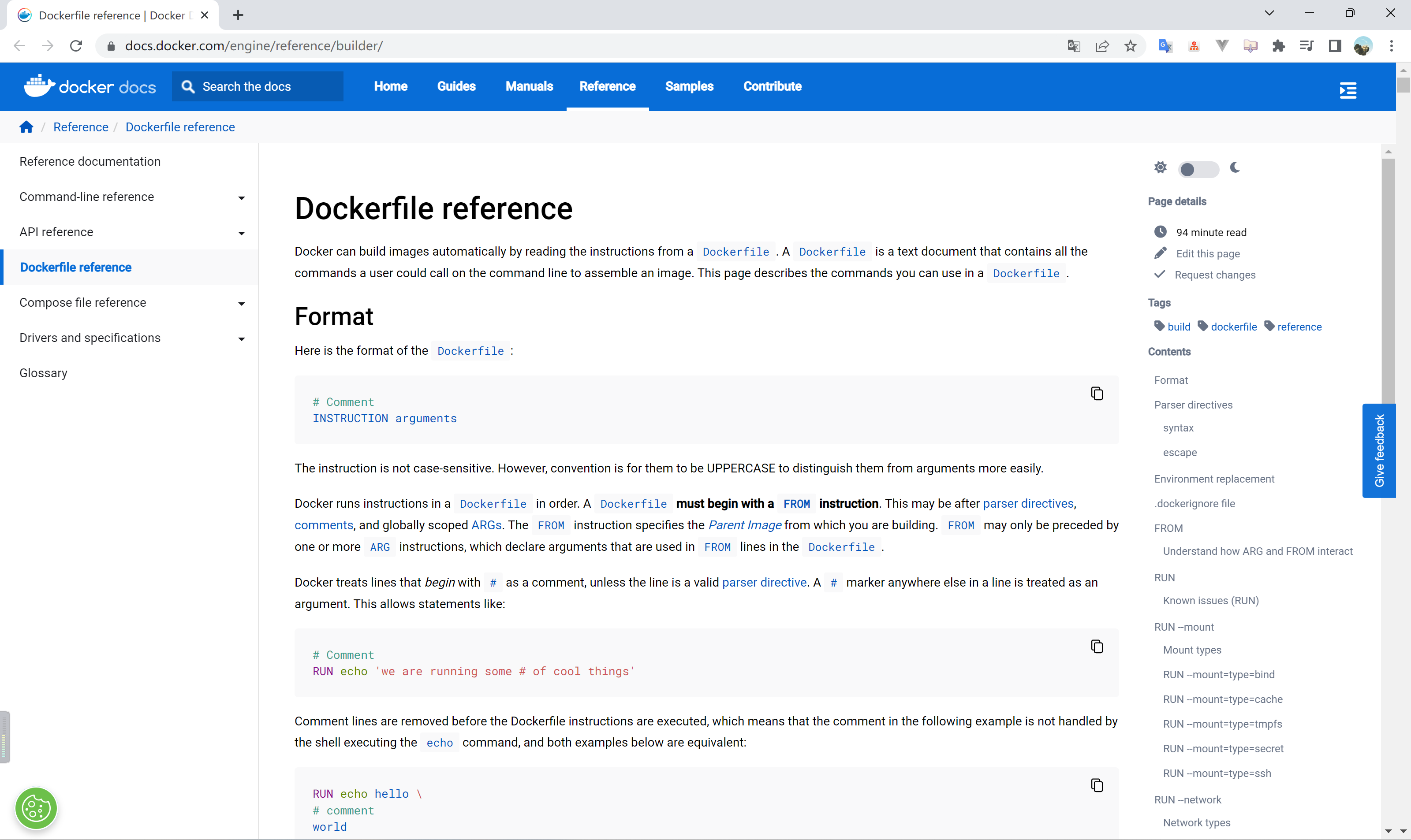Click inside the Search the docs field
1411x840 pixels.
(258, 86)
